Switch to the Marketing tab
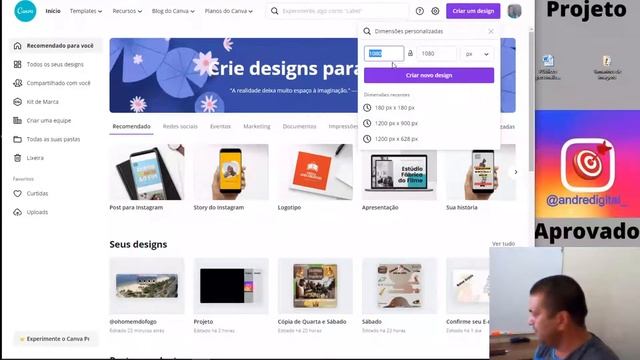Viewport: 640px width, 360px height. point(257,127)
